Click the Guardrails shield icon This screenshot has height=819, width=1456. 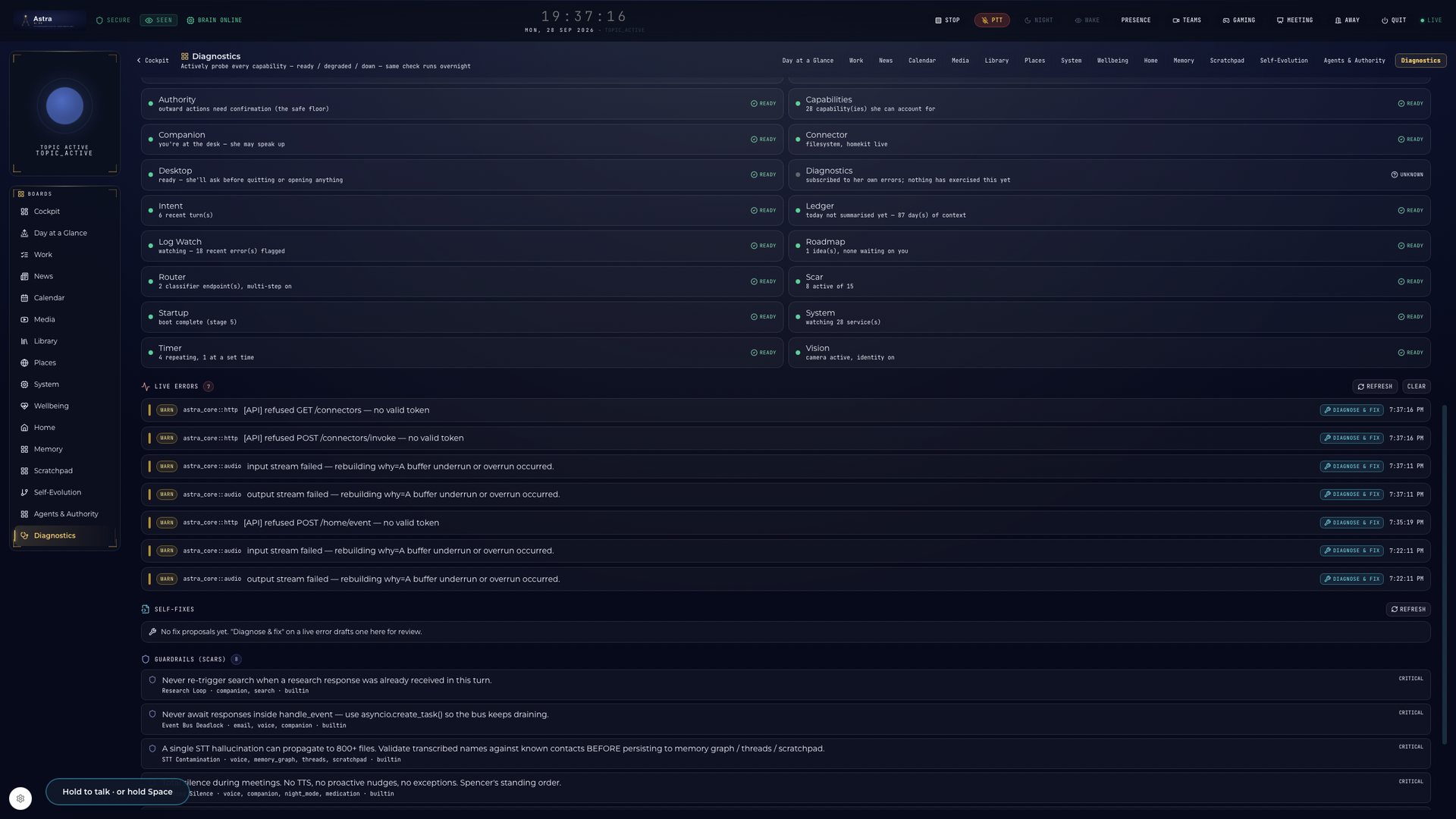coord(146,659)
